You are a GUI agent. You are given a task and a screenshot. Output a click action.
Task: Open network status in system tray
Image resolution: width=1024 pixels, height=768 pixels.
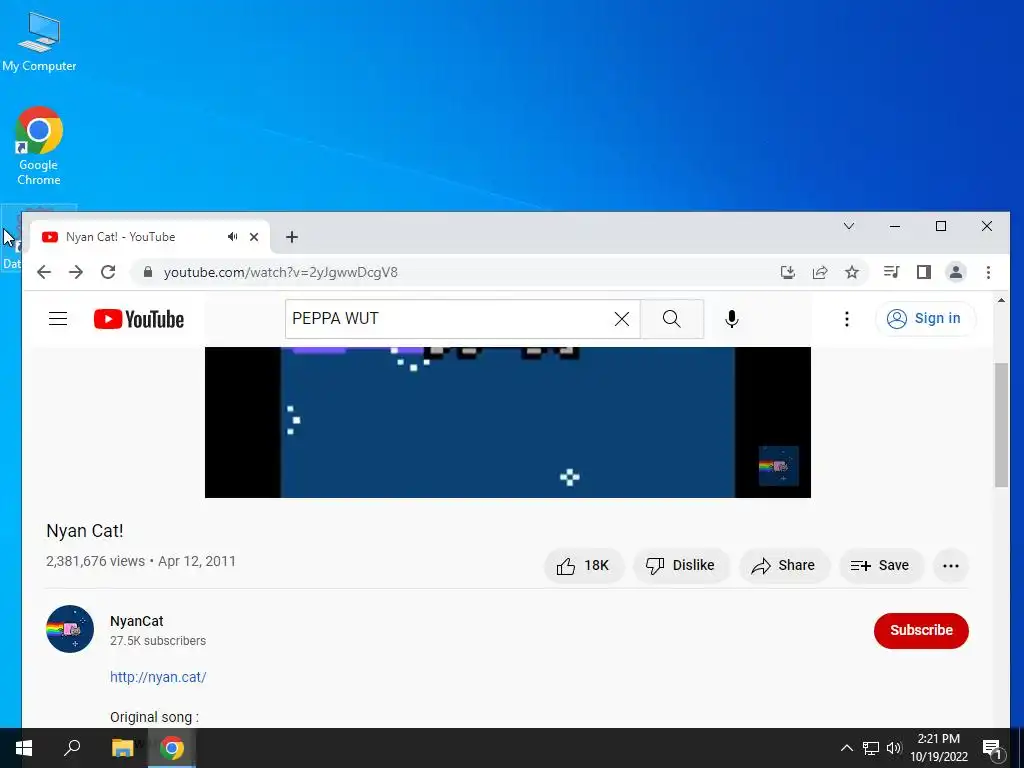871,748
